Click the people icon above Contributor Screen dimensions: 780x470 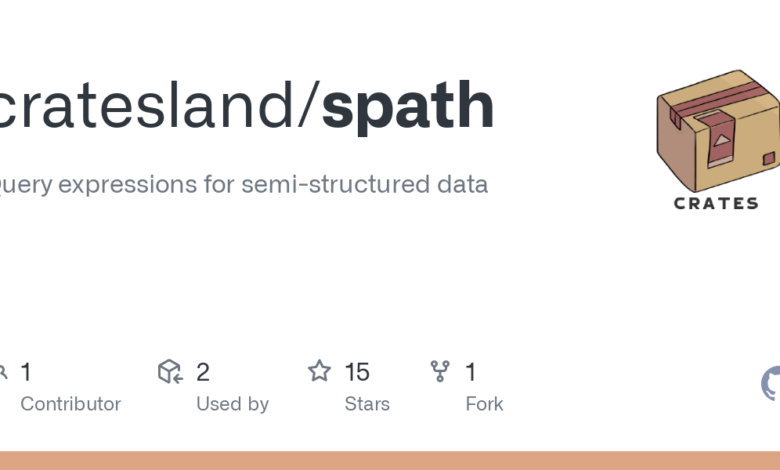pos(3,372)
